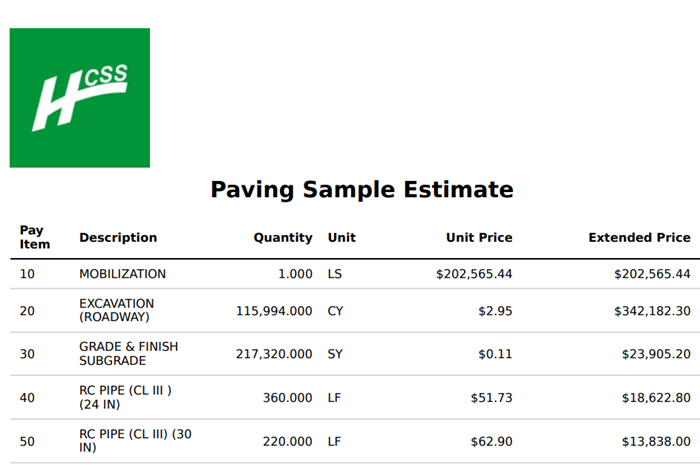Select the $342,182.30 extended price
The height and width of the screenshot is (465, 700).
pos(652,311)
